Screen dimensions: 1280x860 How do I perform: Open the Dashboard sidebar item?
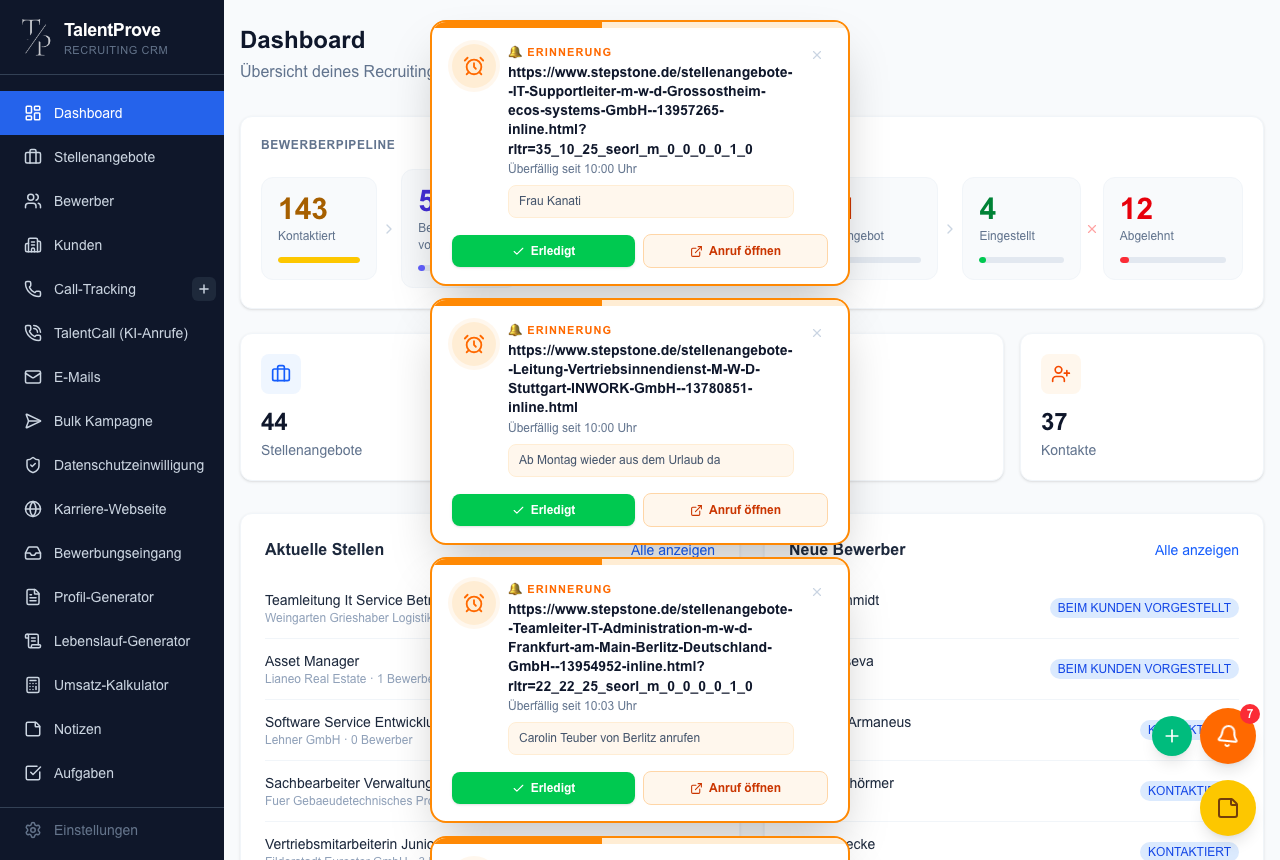point(112,113)
